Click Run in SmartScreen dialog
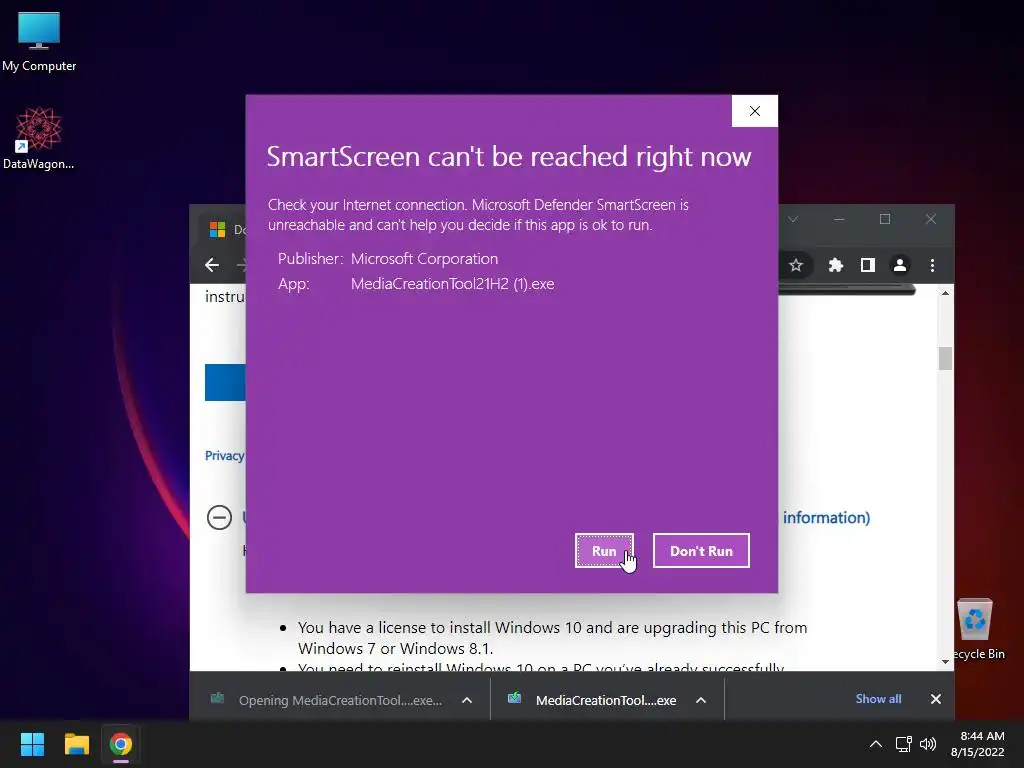Image resolution: width=1024 pixels, height=768 pixels. click(604, 551)
